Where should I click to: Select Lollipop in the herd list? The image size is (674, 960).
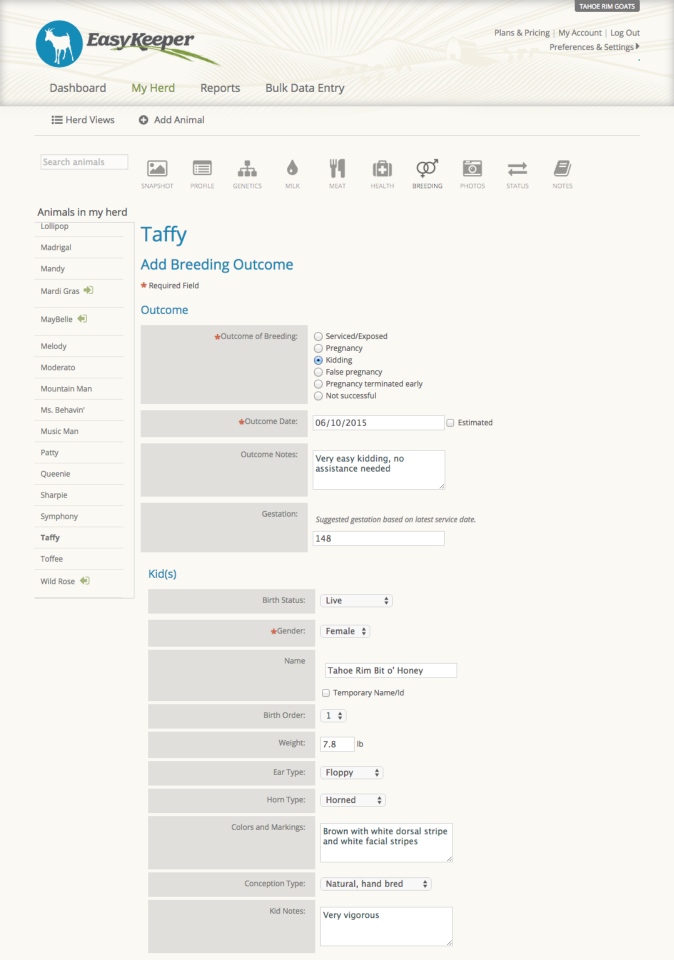tap(54, 227)
